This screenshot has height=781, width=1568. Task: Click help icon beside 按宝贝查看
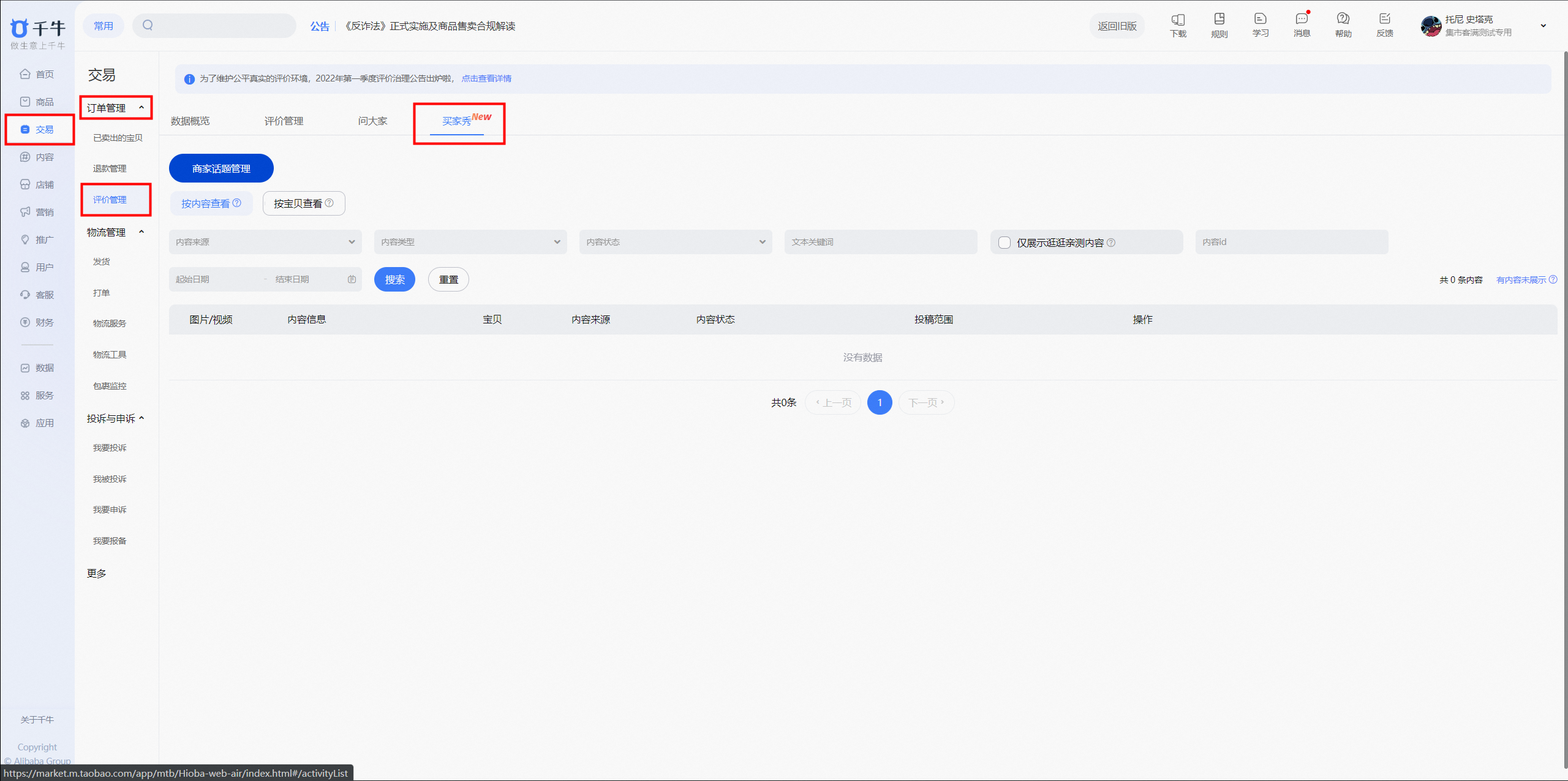coord(330,203)
